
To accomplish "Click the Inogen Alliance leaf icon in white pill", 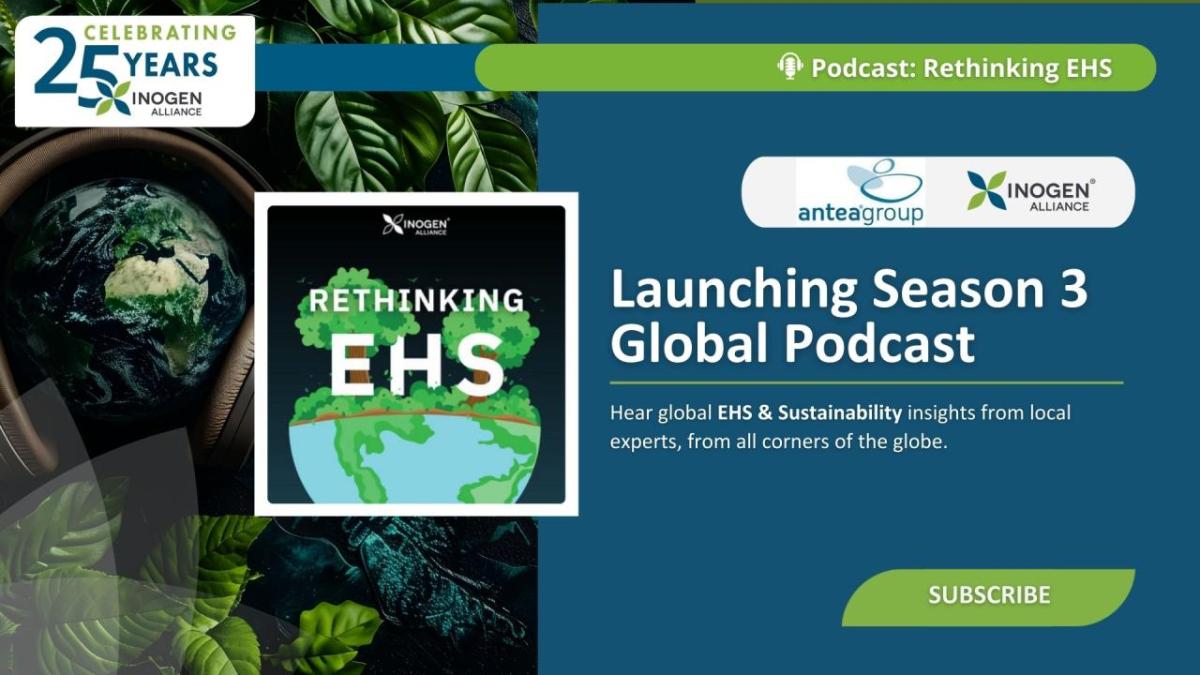I will coord(986,191).
